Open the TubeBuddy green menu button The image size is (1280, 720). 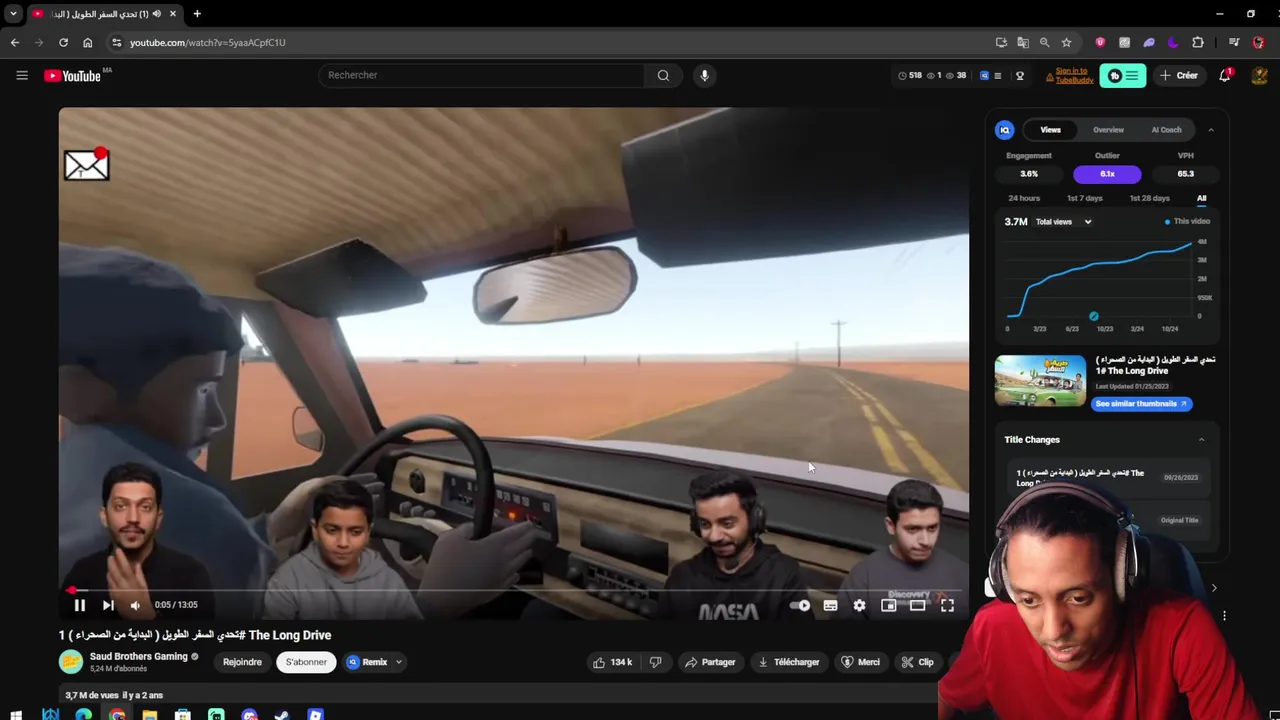pyautogui.click(x=1123, y=75)
